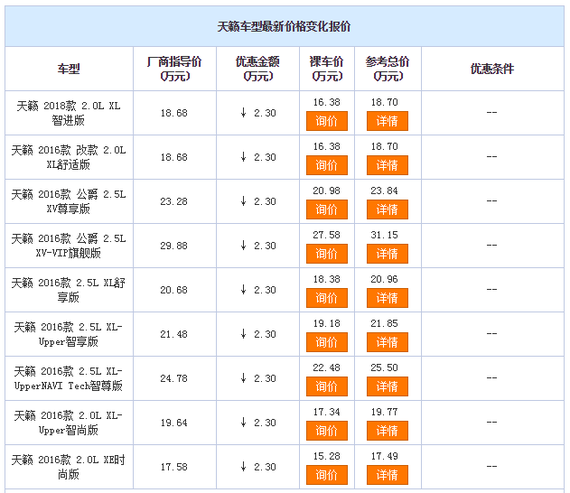Open 详情 for 2.5L XL-Upper智享版
The width and height of the screenshot is (570, 493).
click(387, 342)
